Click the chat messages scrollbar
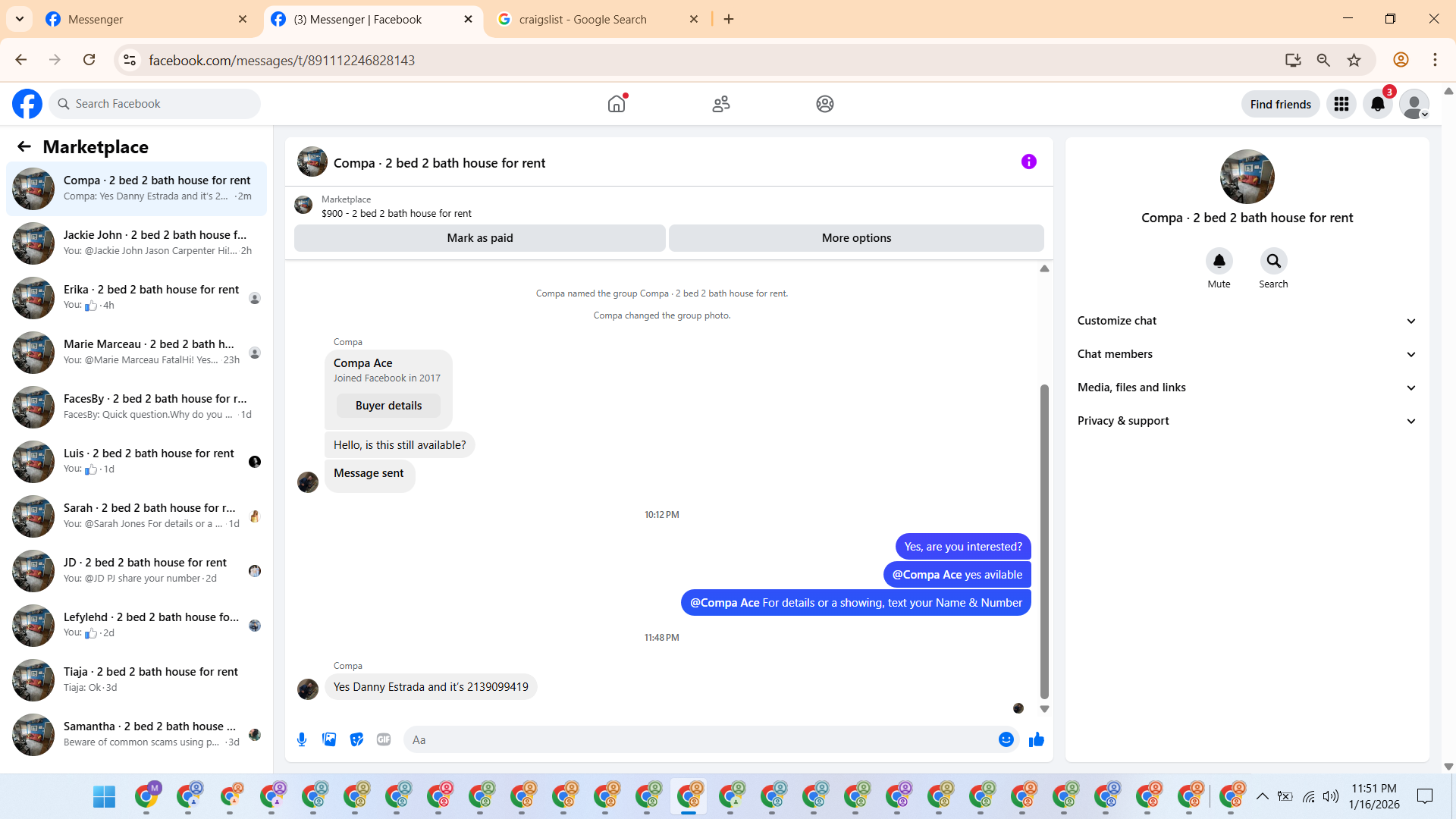Image resolution: width=1456 pixels, height=819 pixels. click(x=1044, y=541)
